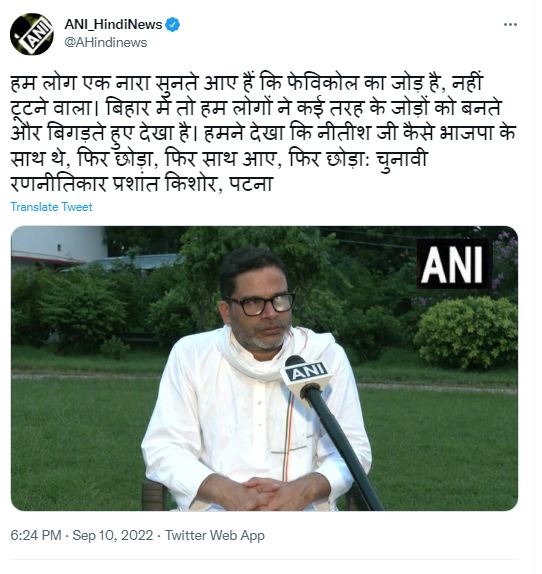
Task: Open the three-dot more options menu
Action: pyautogui.click(x=510, y=25)
